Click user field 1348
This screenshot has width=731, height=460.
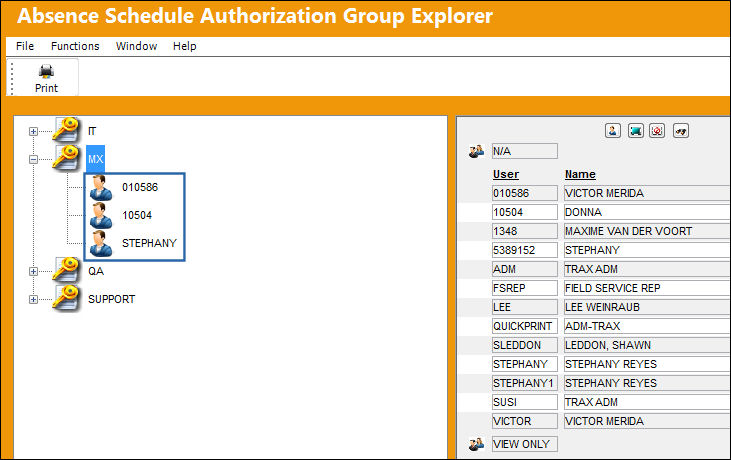[x=524, y=231]
